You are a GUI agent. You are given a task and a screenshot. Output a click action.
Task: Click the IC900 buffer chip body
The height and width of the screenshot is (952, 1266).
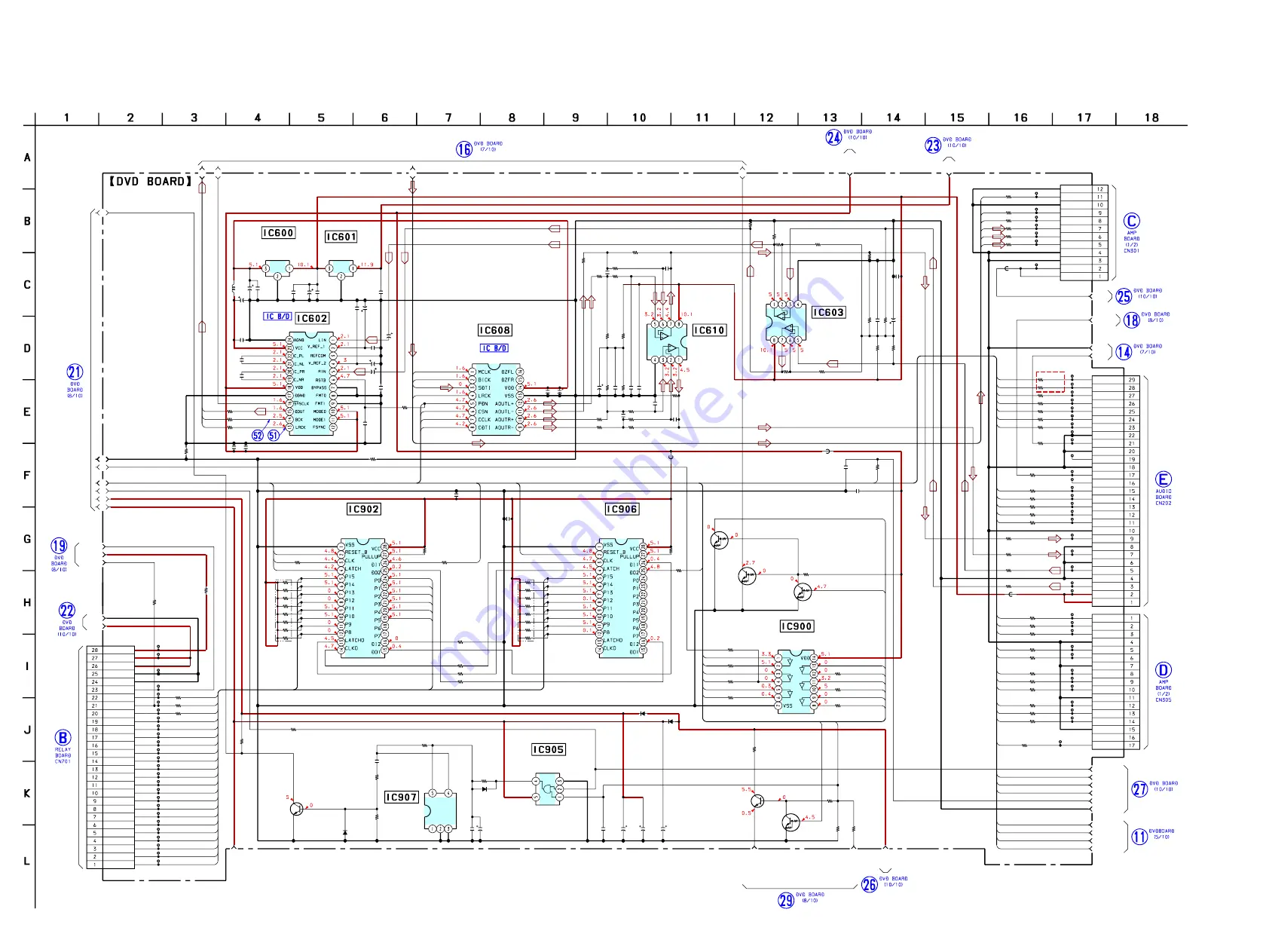click(x=797, y=681)
